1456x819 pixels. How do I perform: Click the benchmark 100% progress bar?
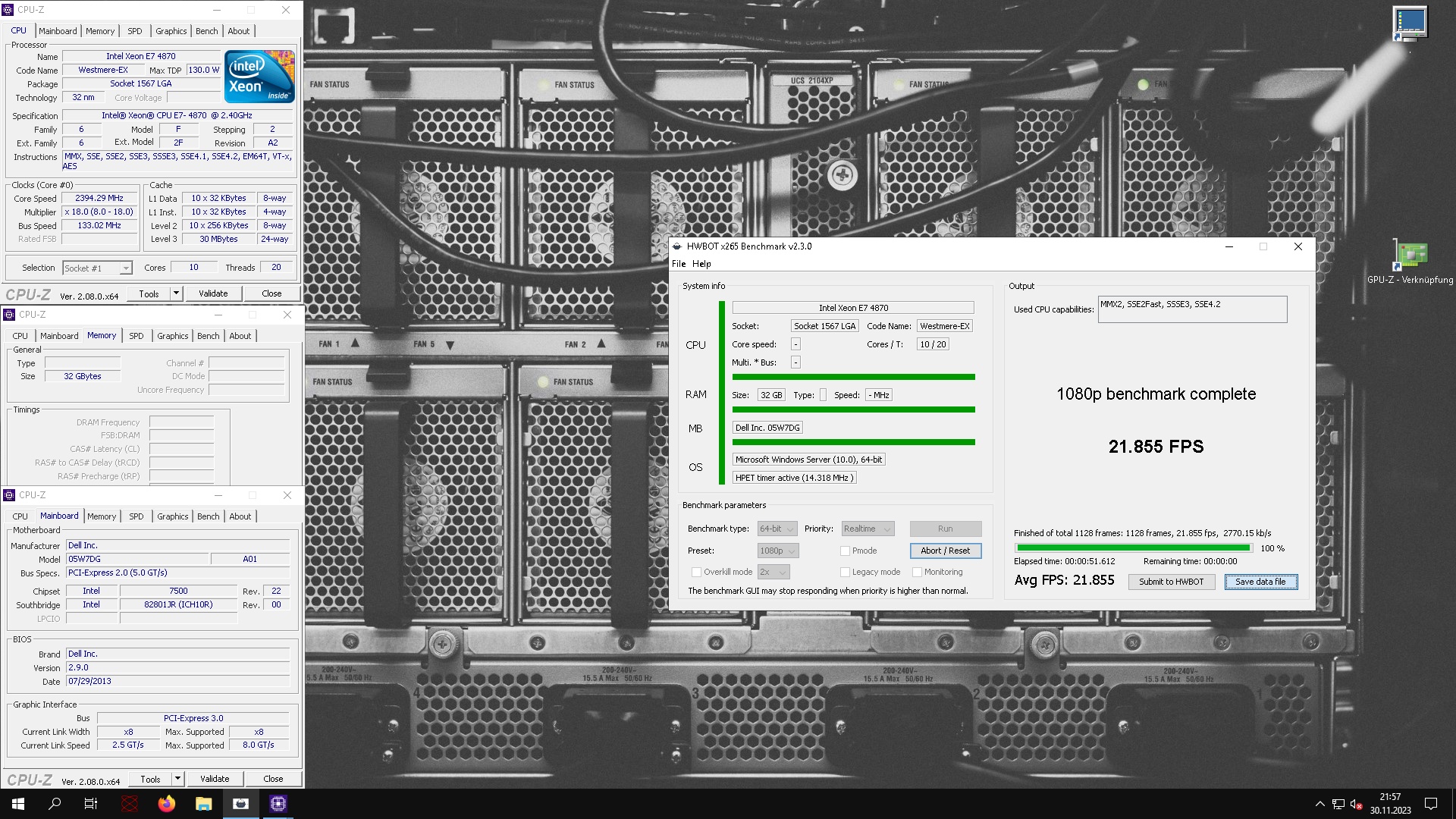[x=1133, y=548]
